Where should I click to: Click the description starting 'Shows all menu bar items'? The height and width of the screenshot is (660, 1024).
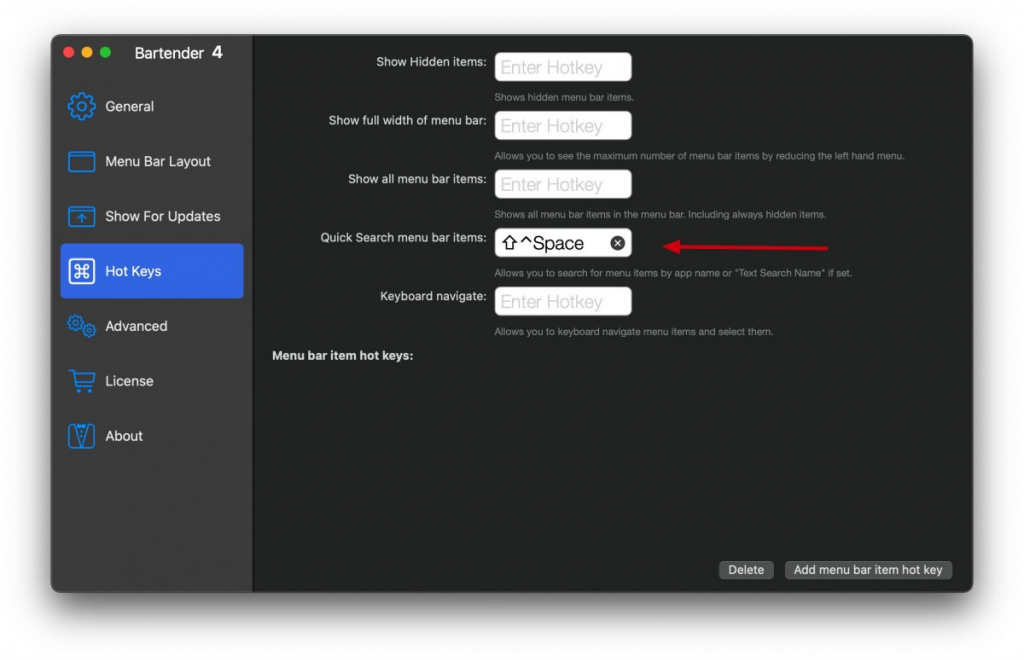[660, 214]
